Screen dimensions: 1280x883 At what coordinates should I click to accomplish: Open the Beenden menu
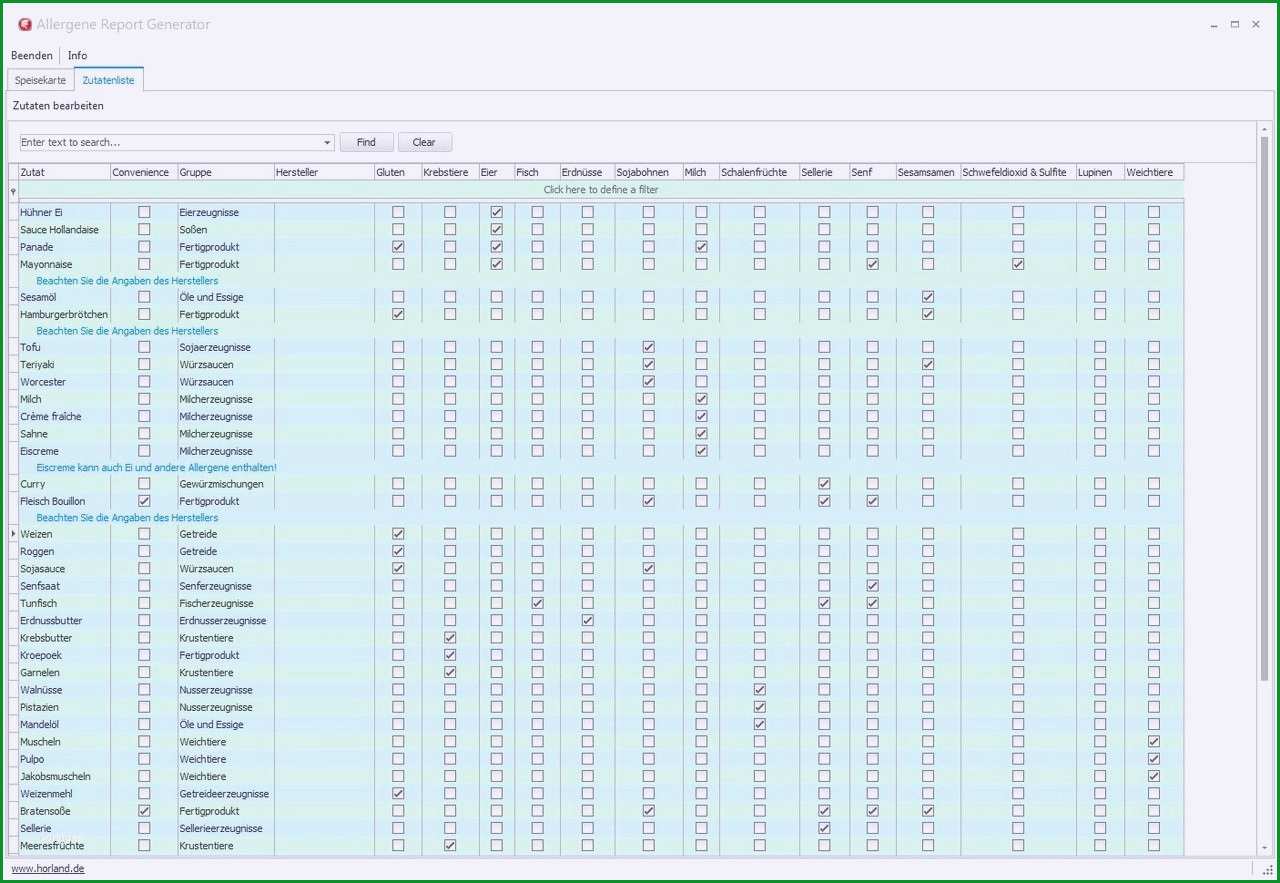click(32, 56)
